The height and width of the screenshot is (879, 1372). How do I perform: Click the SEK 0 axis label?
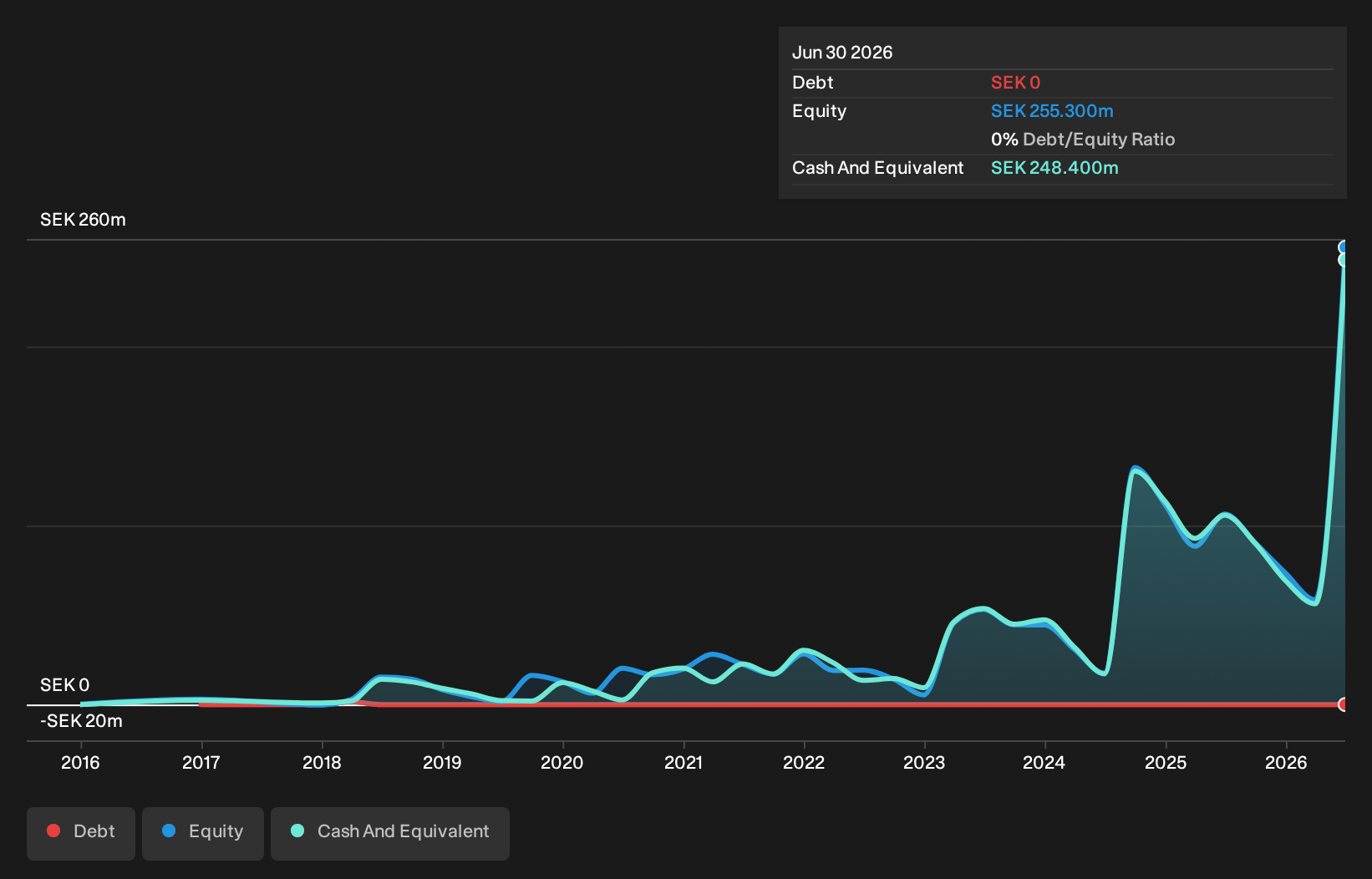[64, 685]
